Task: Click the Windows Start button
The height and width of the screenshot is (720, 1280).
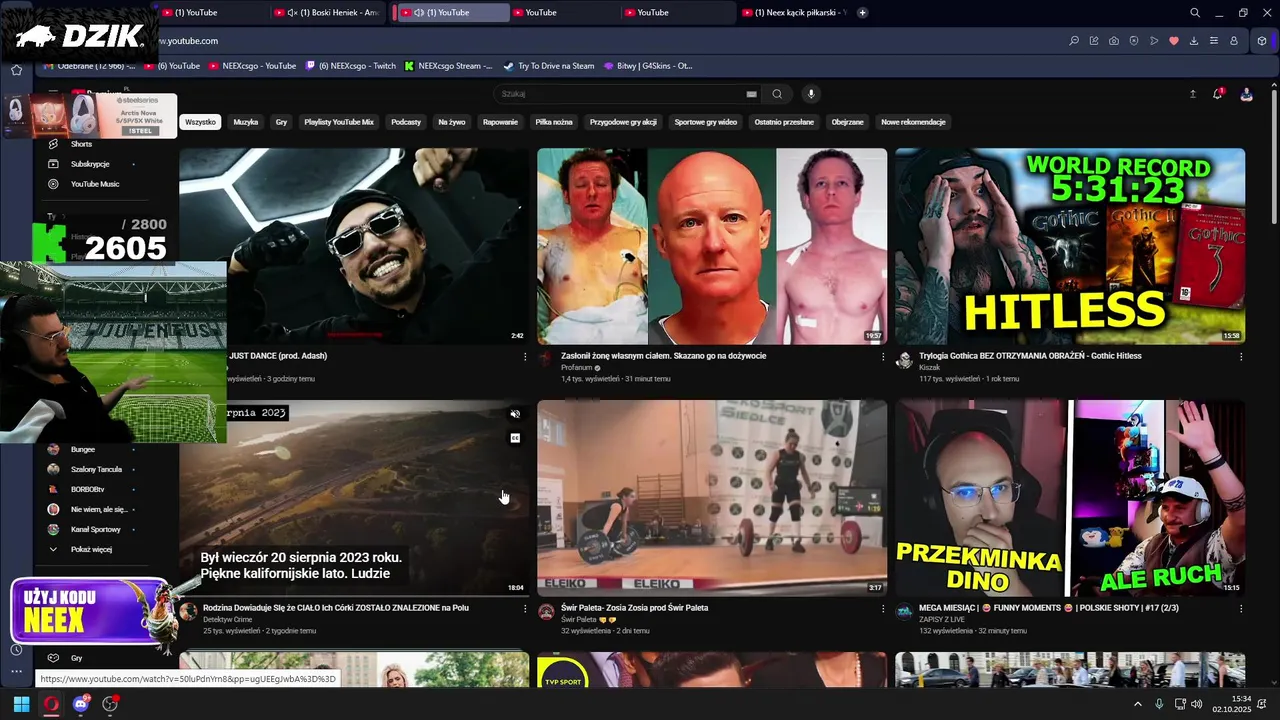Action: 21,704
